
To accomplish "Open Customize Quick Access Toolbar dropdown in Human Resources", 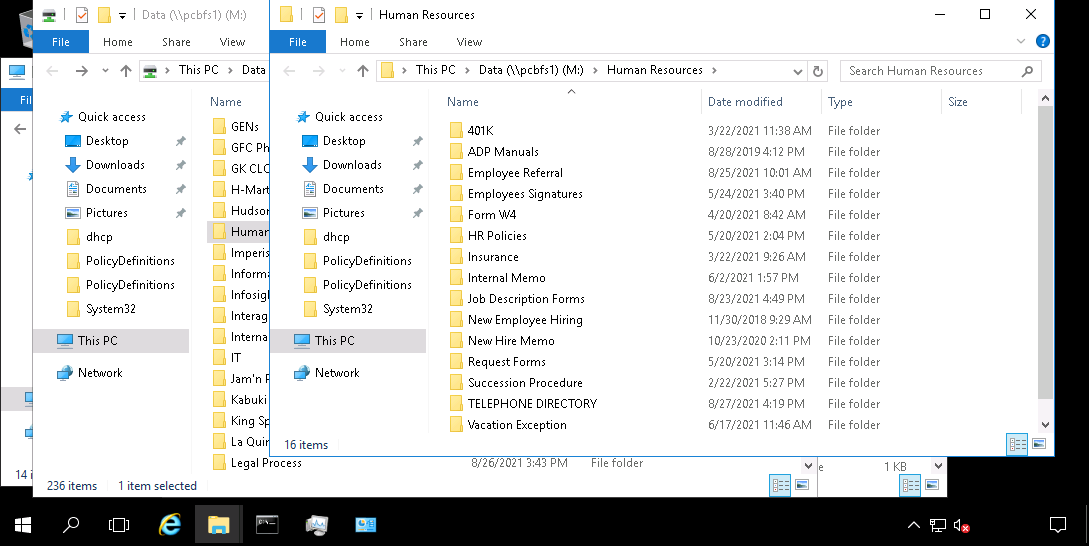I will click(359, 15).
